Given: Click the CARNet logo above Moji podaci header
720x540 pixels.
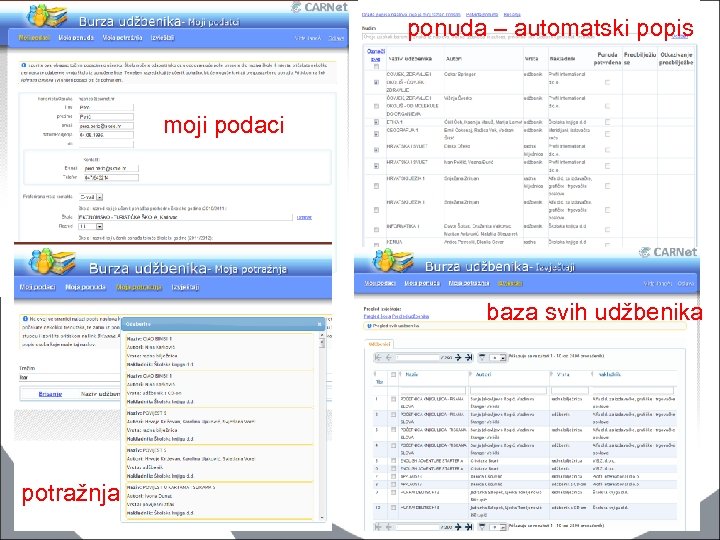Looking at the screenshot, I should point(320,7).
